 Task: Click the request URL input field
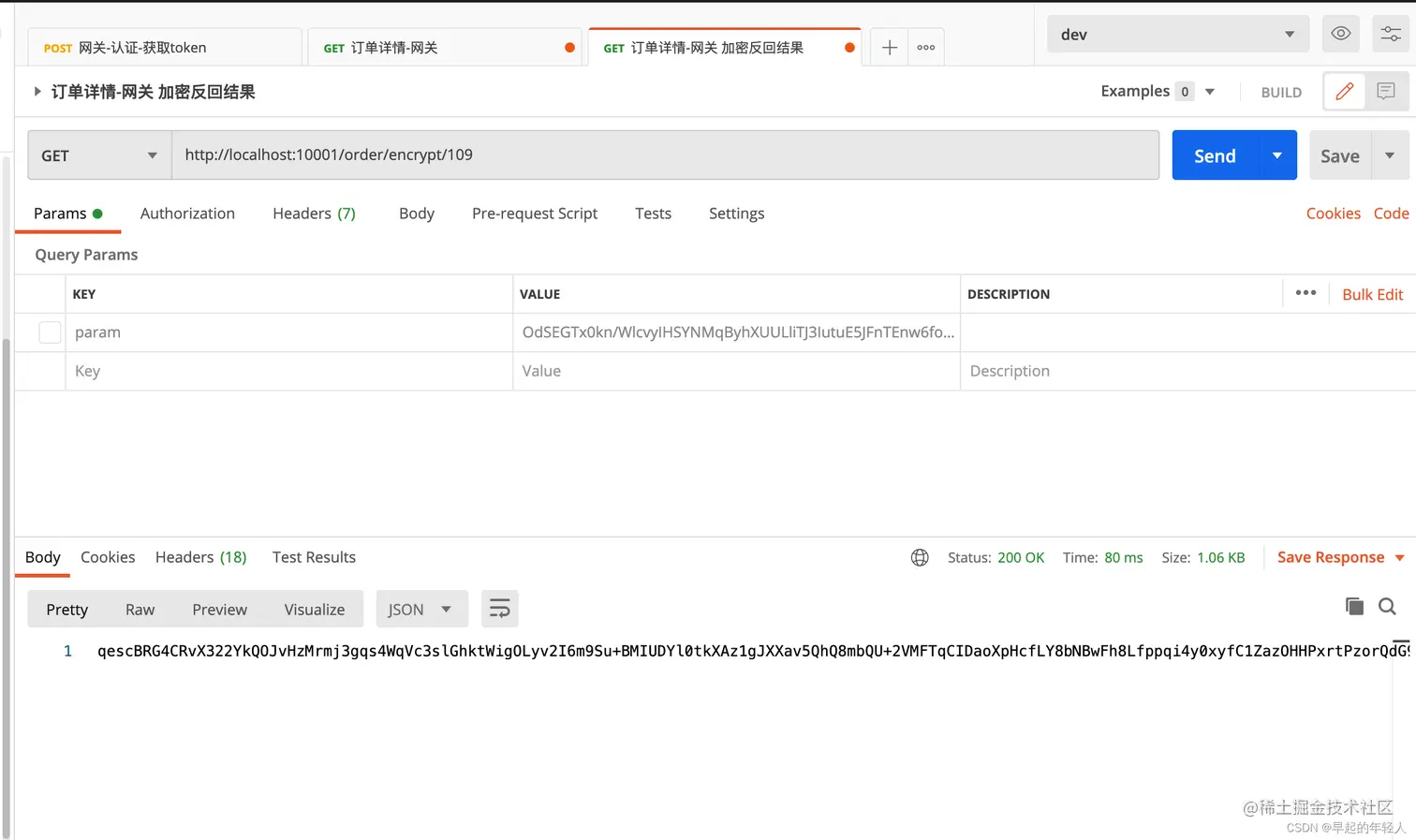pyautogui.click(x=665, y=155)
